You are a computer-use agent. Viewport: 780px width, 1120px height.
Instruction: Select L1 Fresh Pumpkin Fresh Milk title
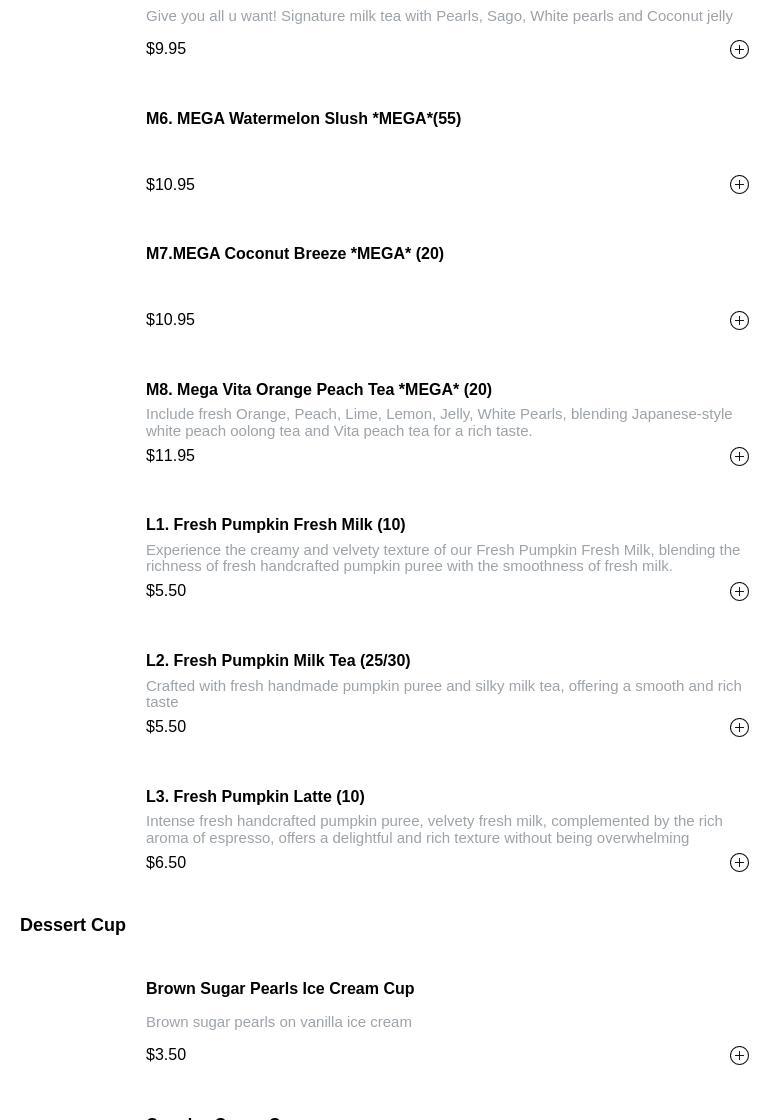[x=275, y=525]
